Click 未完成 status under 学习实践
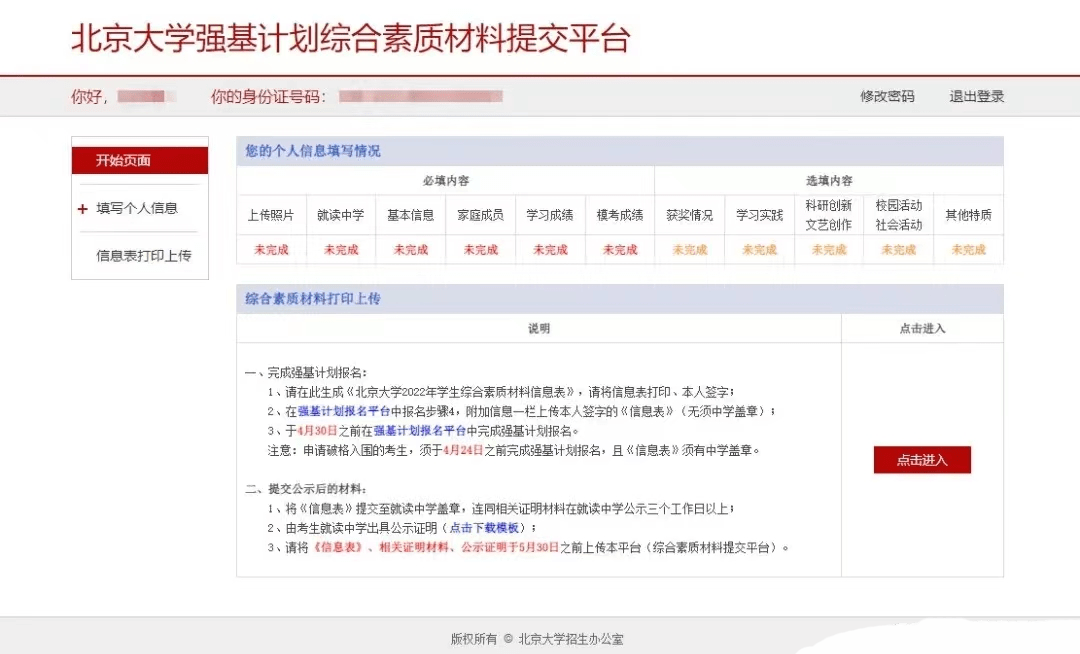The image size is (1080, 654). 759,250
